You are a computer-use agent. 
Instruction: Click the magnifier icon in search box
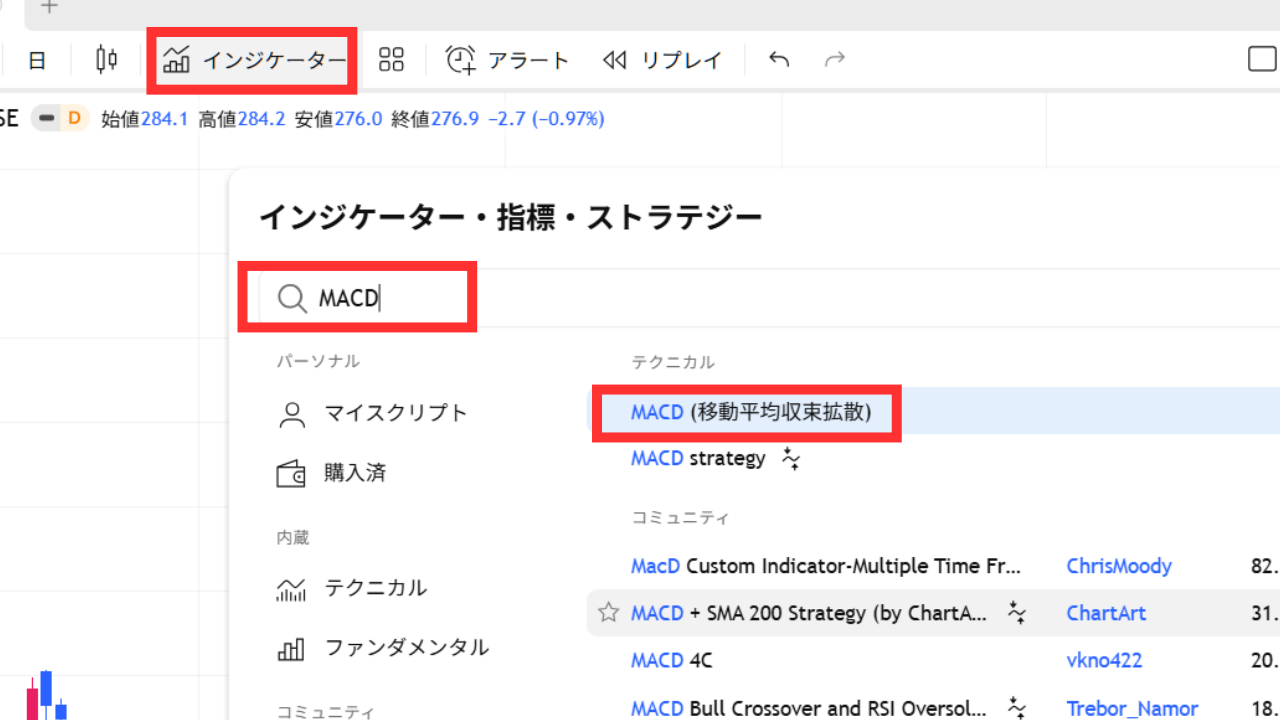[x=292, y=298]
